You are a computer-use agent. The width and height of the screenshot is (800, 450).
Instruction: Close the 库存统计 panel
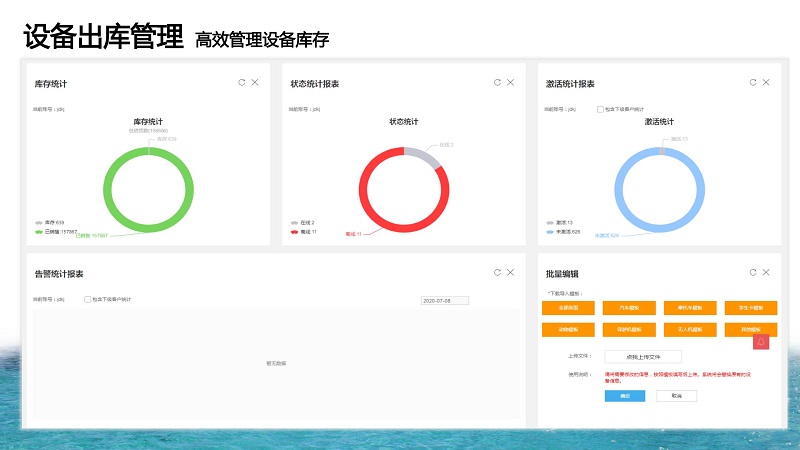(255, 83)
